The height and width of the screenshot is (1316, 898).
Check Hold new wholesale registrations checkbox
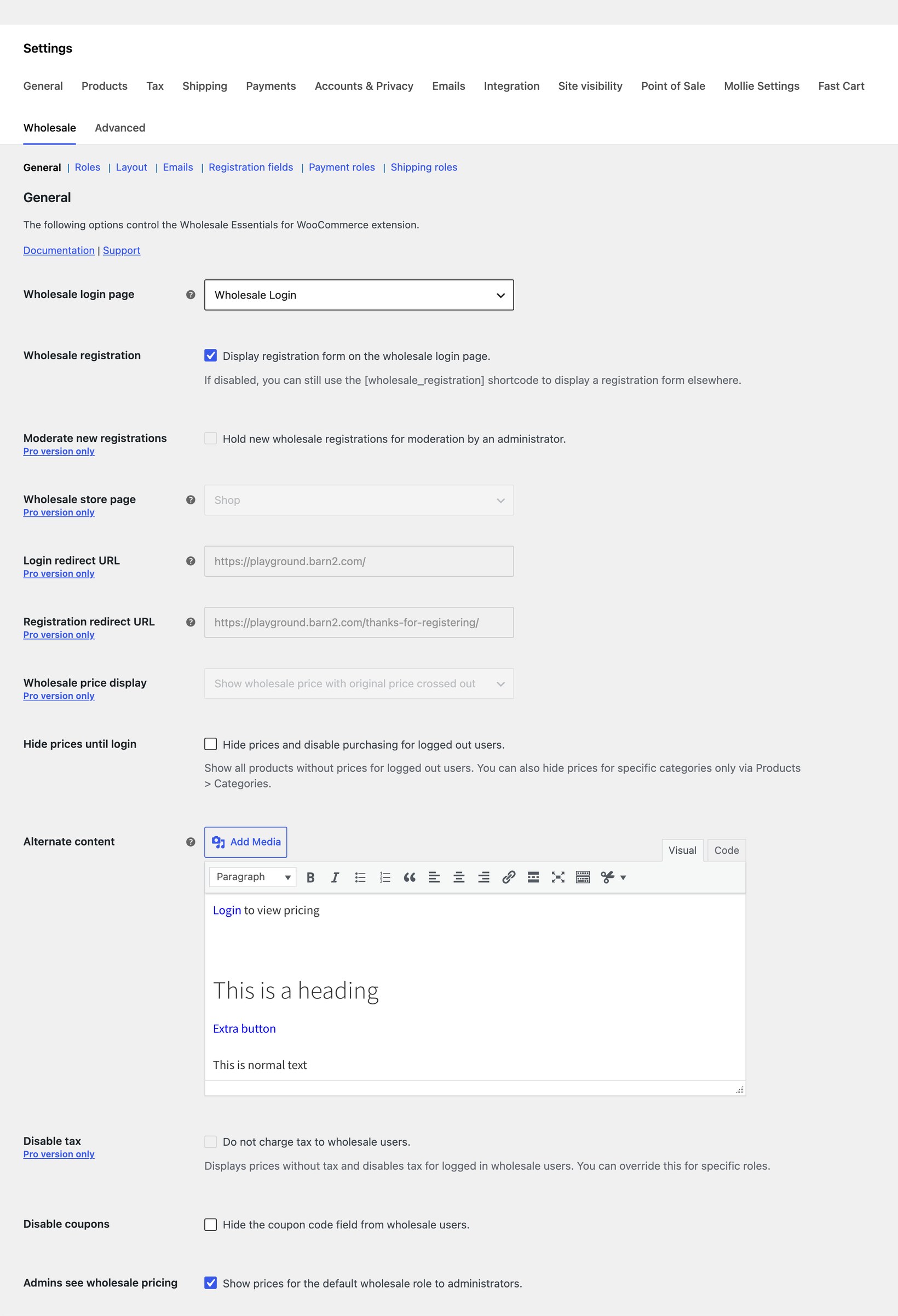[211, 438]
